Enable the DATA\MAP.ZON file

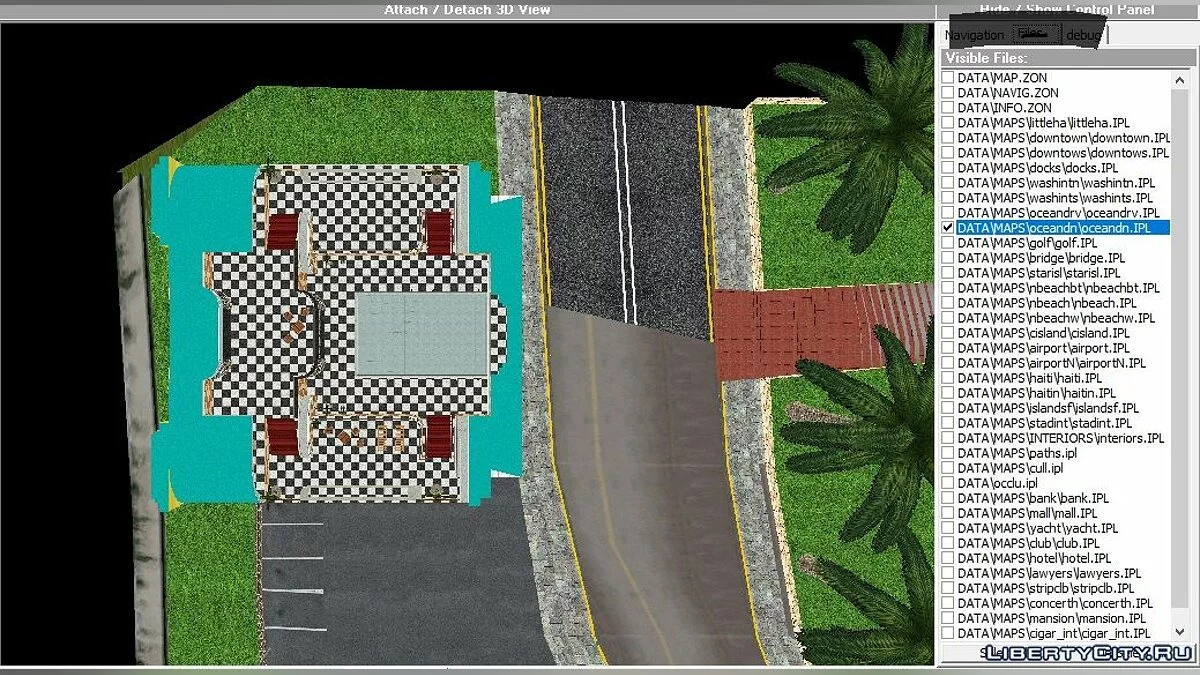(x=946, y=77)
